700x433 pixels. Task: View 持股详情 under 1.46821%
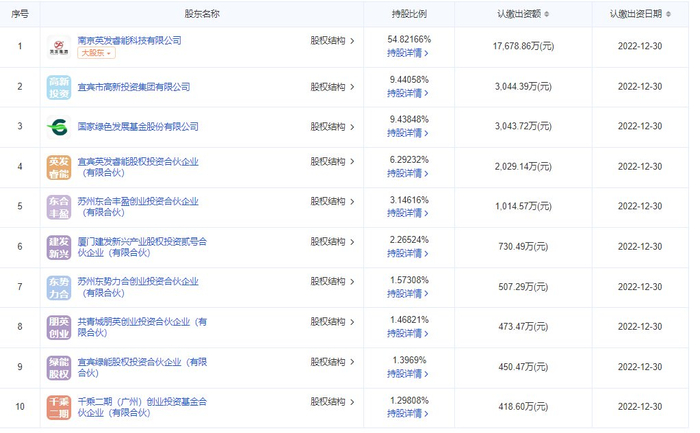tap(408, 333)
